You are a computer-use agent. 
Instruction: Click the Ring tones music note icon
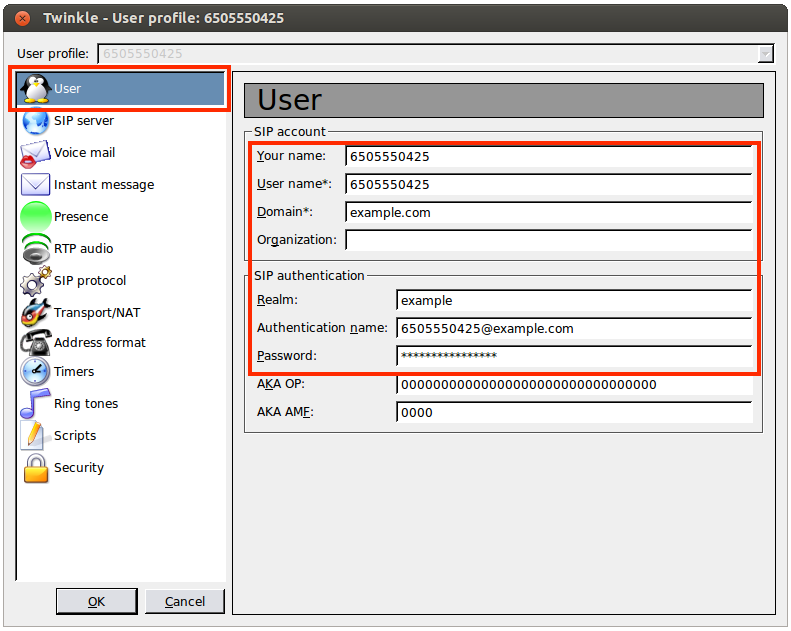(x=36, y=404)
